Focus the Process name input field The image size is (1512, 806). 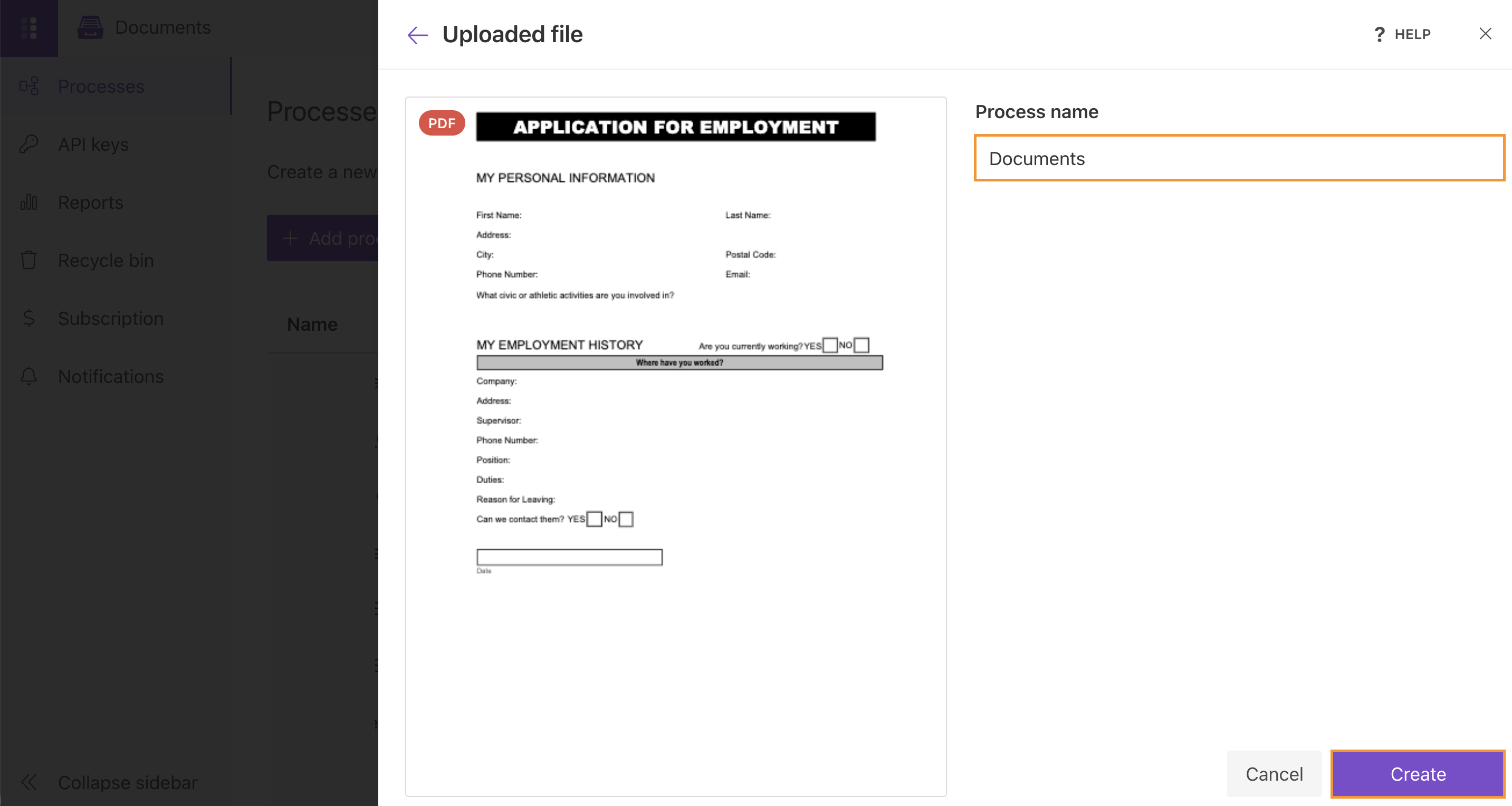tap(1240, 158)
